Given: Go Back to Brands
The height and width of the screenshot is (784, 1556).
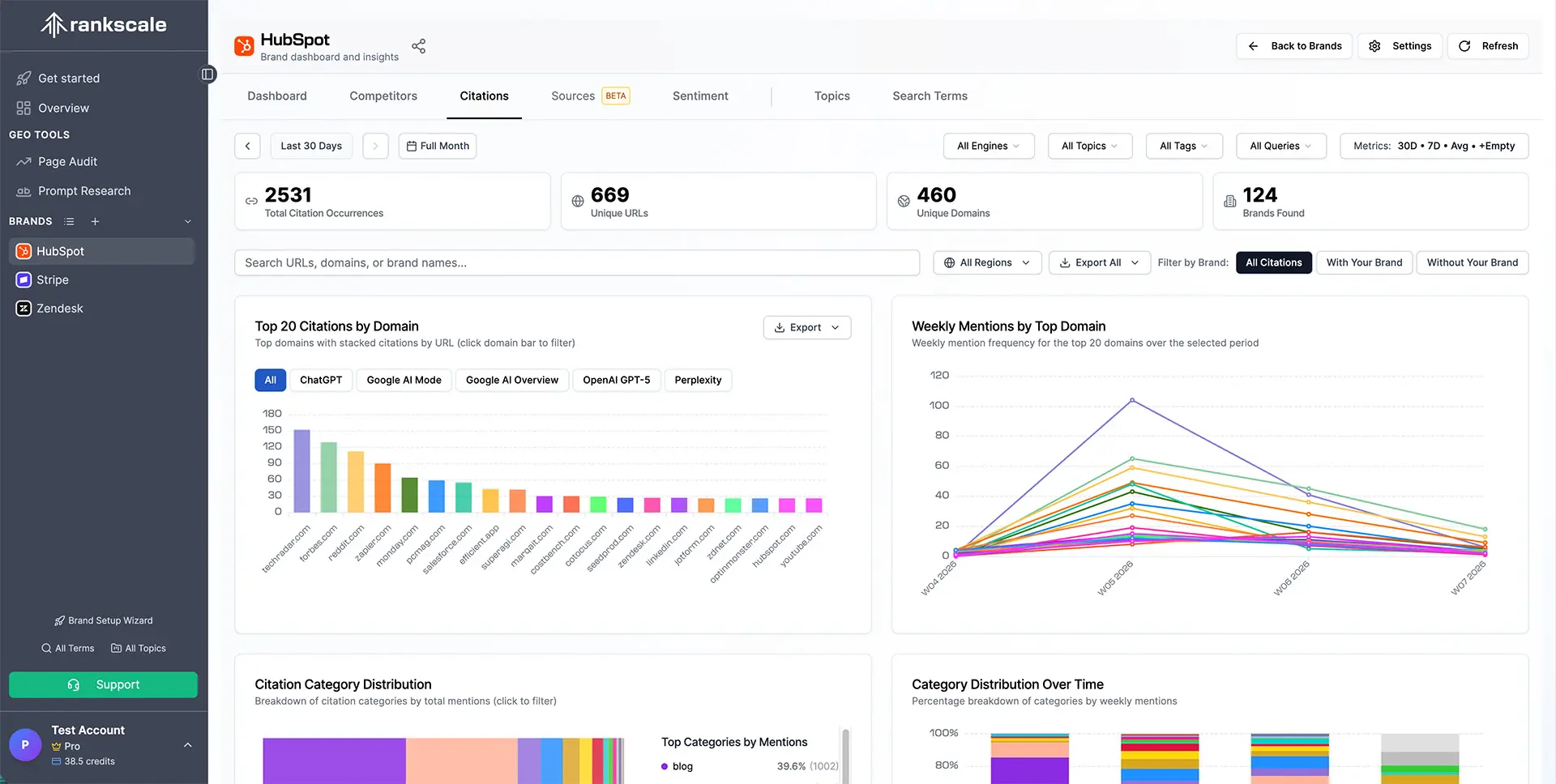Looking at the screenshot, I should pyautogui.click(x=1293, y=46).
